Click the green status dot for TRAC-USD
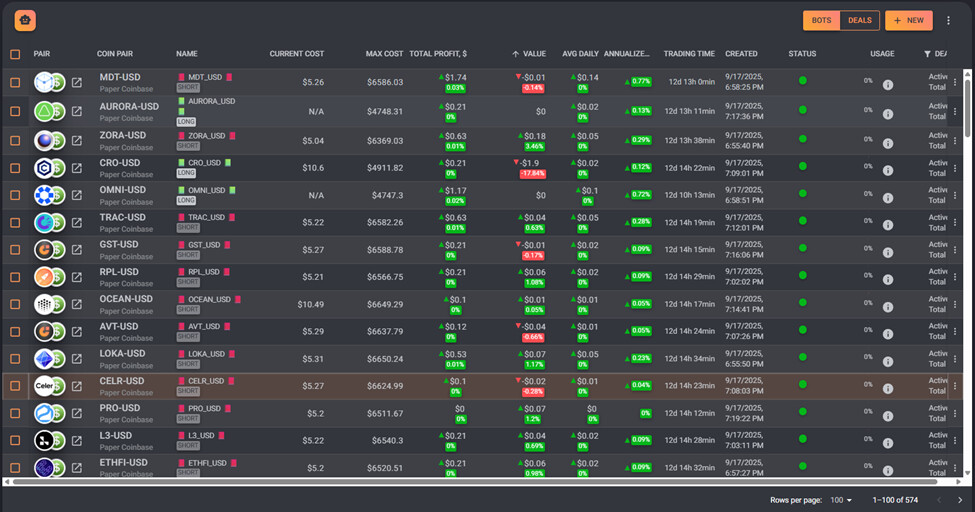The height and width of the screenshot is (512, 975). tap(802, 217)
